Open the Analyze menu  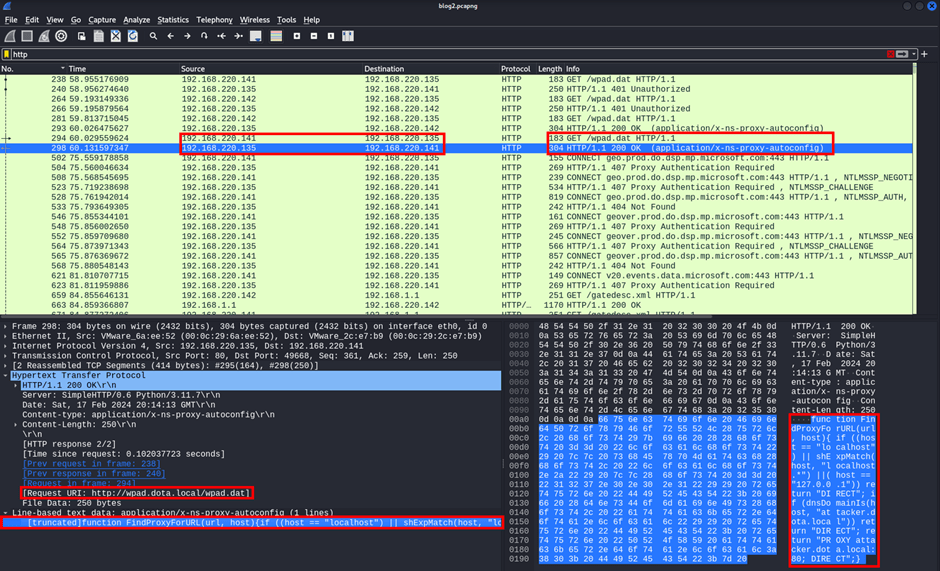[136, 20]
